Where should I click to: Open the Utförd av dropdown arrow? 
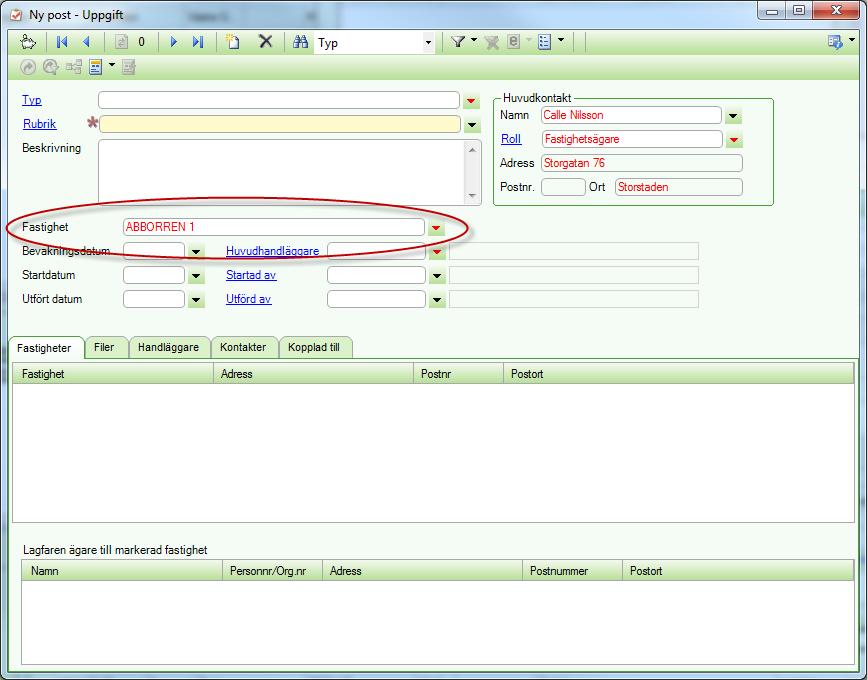(x=437, y=300)
